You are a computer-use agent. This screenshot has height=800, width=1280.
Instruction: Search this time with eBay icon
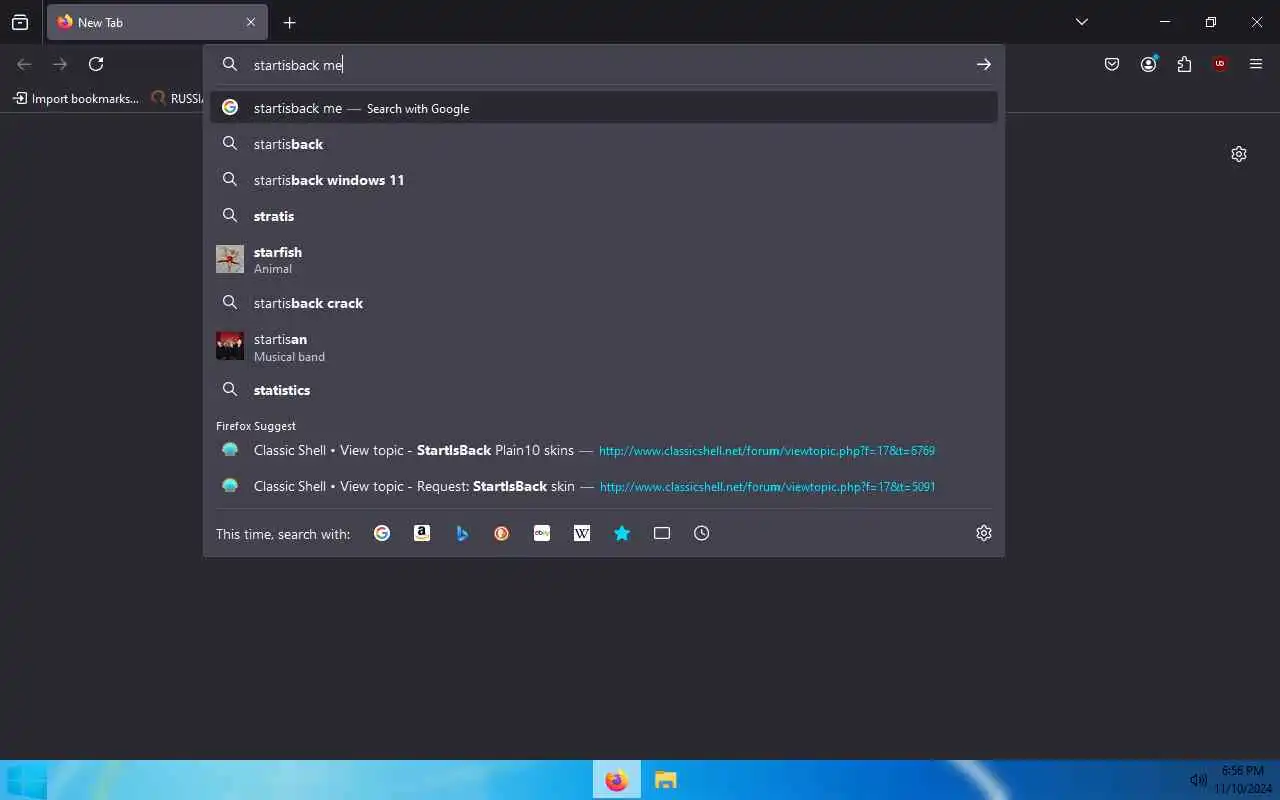pos(542,533)
